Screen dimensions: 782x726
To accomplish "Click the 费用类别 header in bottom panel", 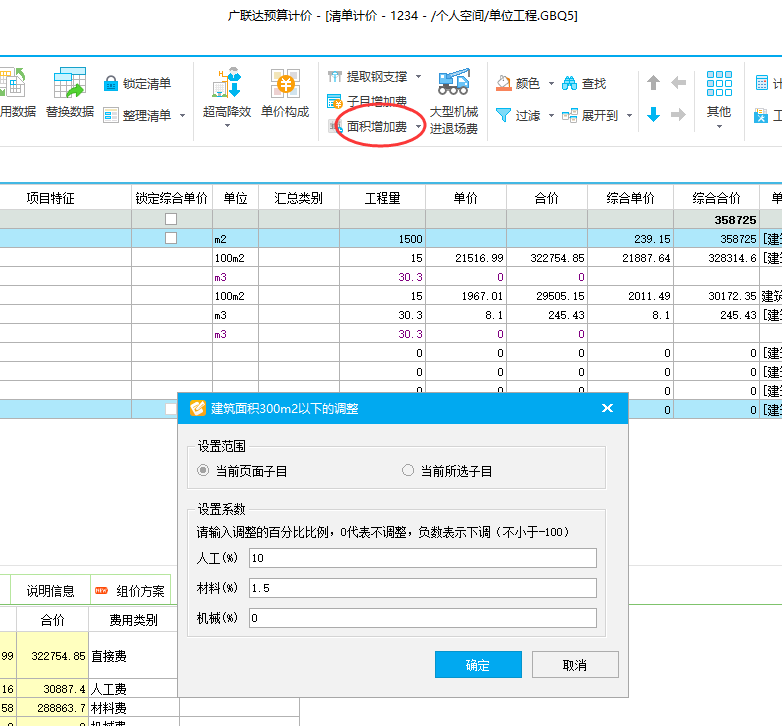I will [133, 620].
